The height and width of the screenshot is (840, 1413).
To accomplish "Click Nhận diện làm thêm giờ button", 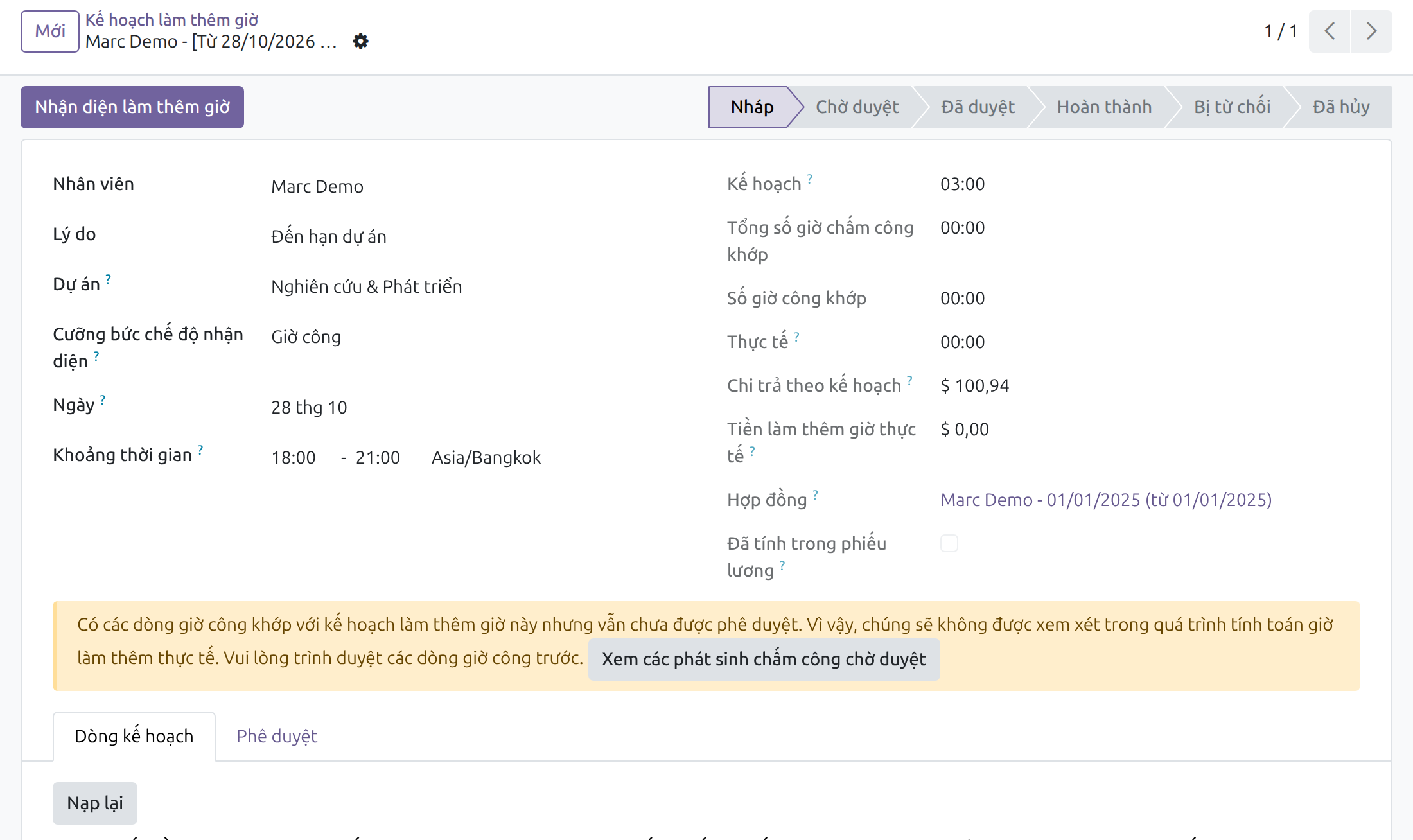I will pyautogui.click(x=132, y=107).
